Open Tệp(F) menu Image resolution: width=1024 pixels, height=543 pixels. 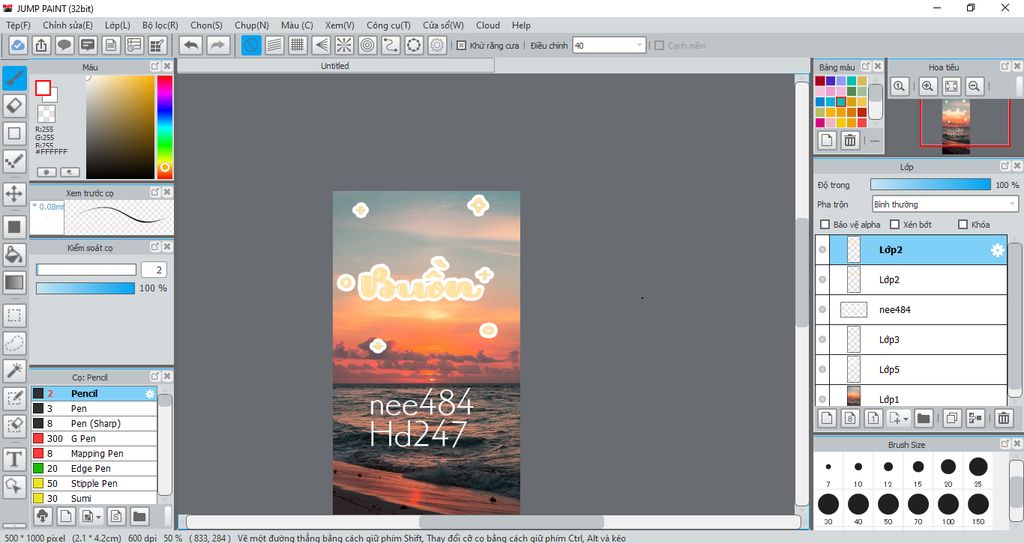coord(18,25)
